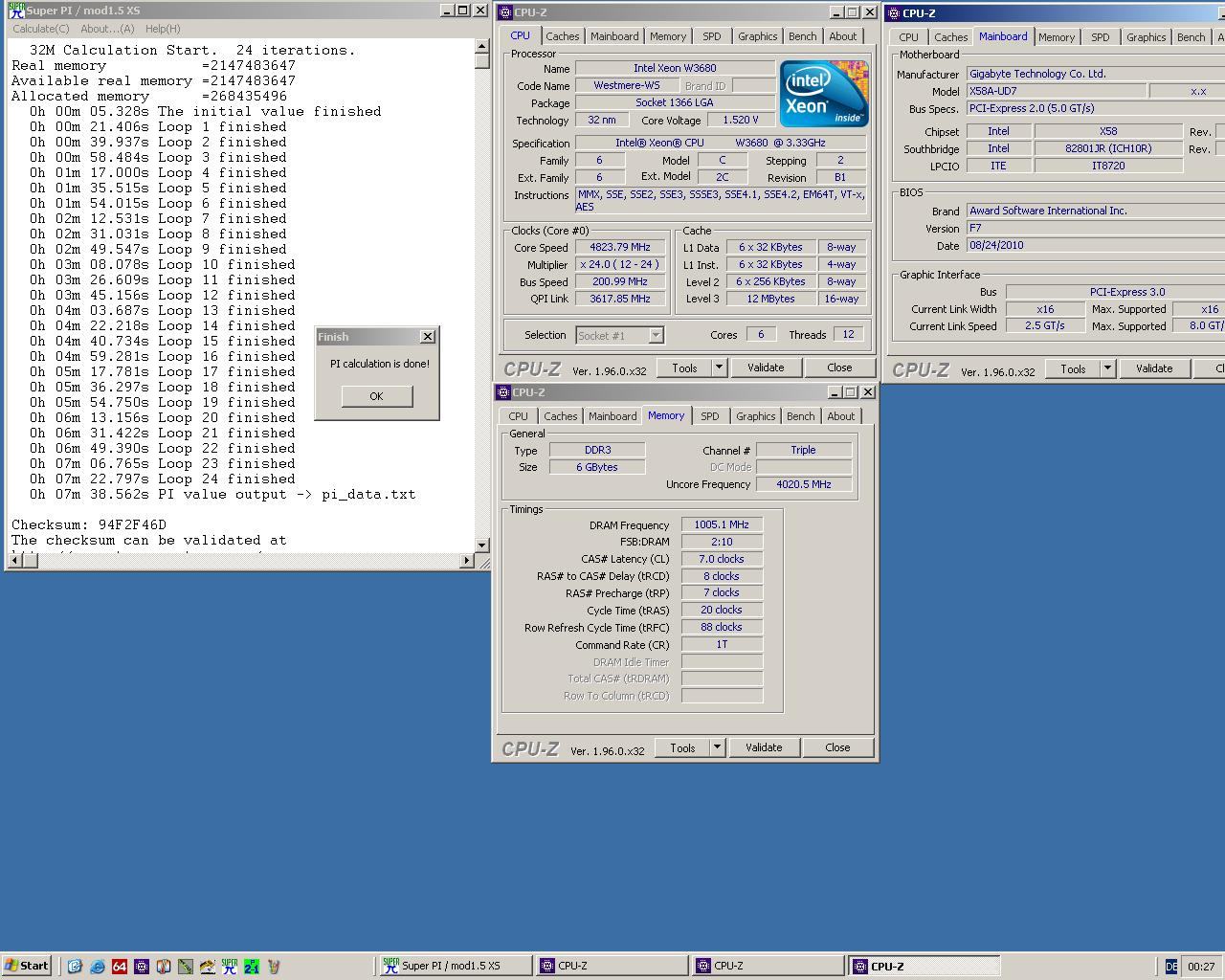The image size is (1225, 980).
Task: Open the Paint brush quick launch icon
Action: [x=207, y=967]
